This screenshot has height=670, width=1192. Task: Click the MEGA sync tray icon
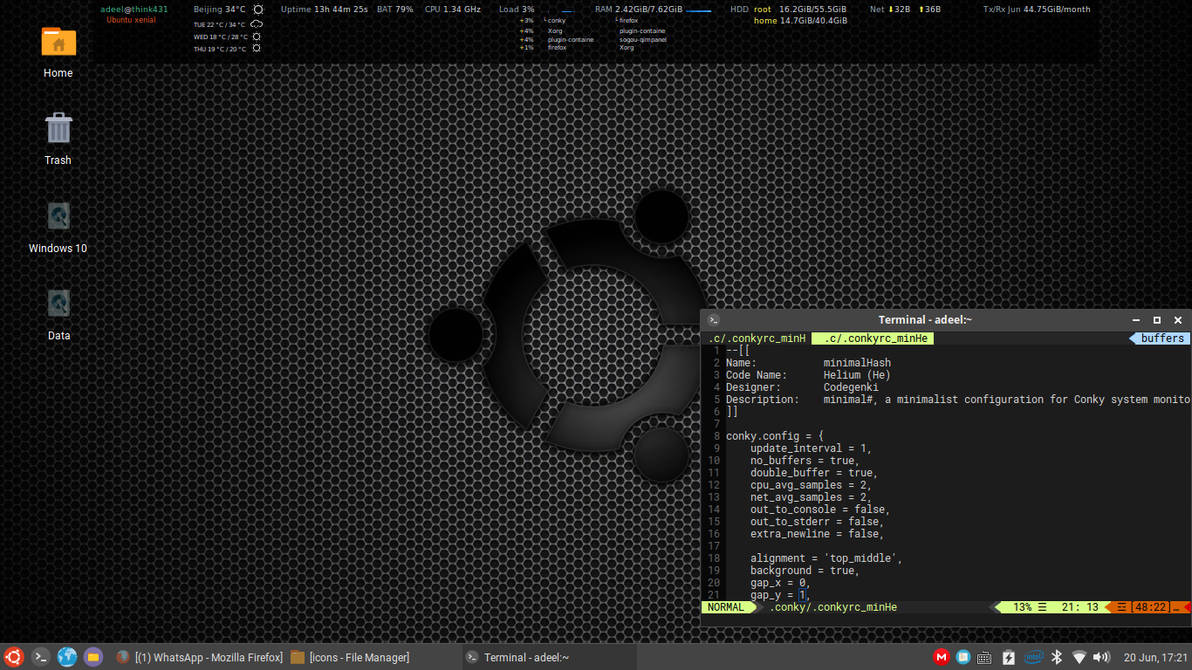tap(941, 657)
